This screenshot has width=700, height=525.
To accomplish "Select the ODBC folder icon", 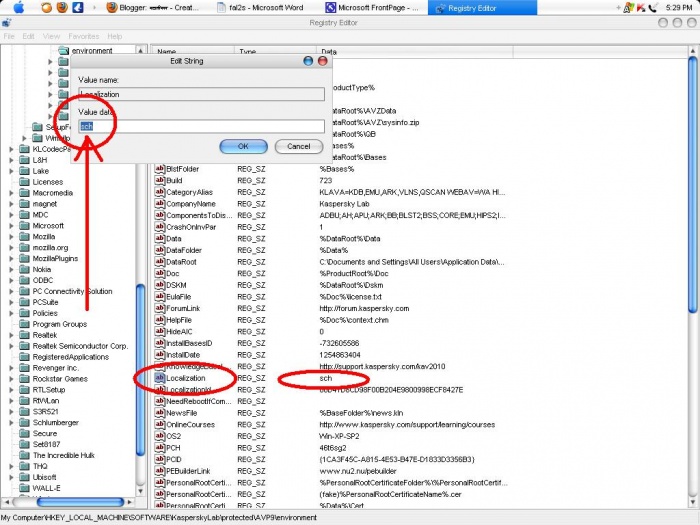I will pyautogui.click(x=25, y=280).
